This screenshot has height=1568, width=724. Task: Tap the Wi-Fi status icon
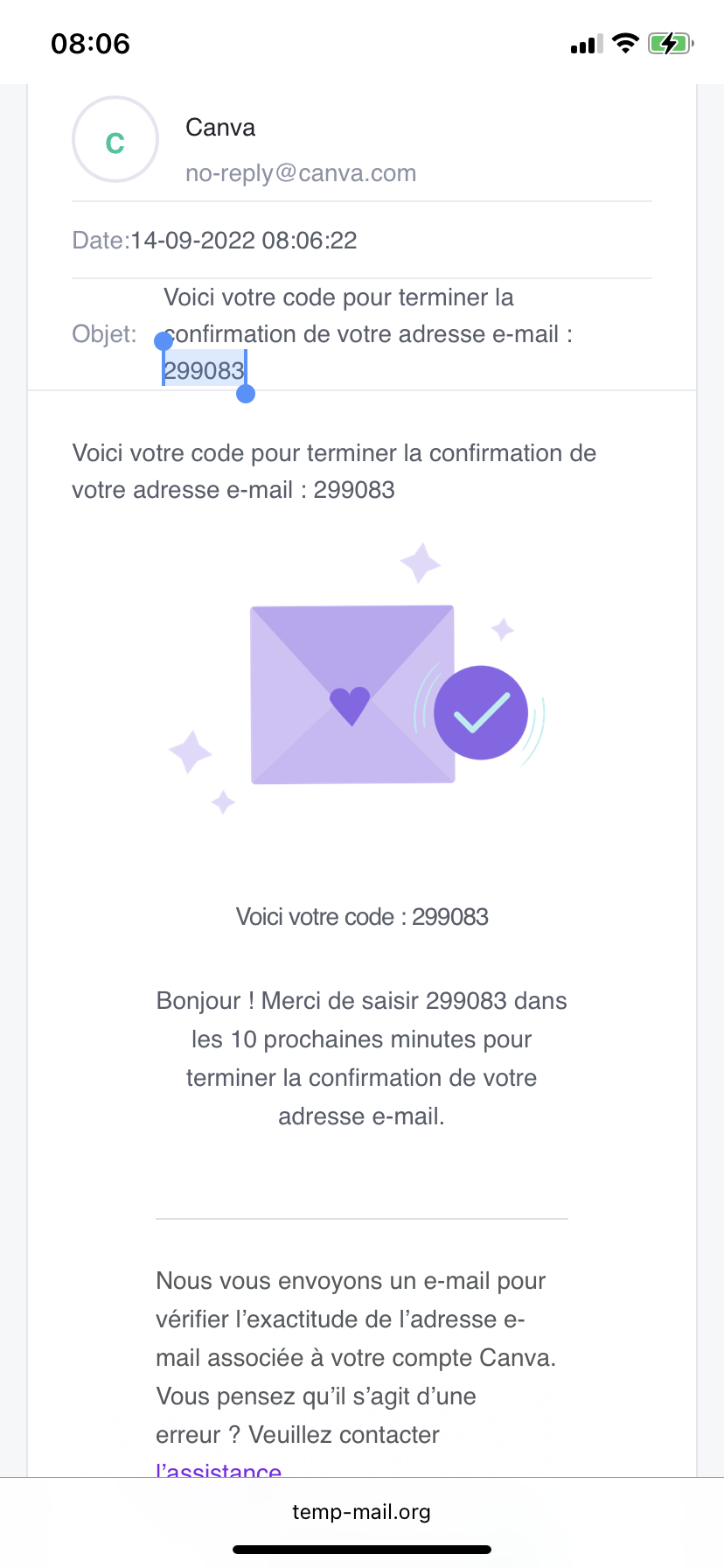(625, 43)
